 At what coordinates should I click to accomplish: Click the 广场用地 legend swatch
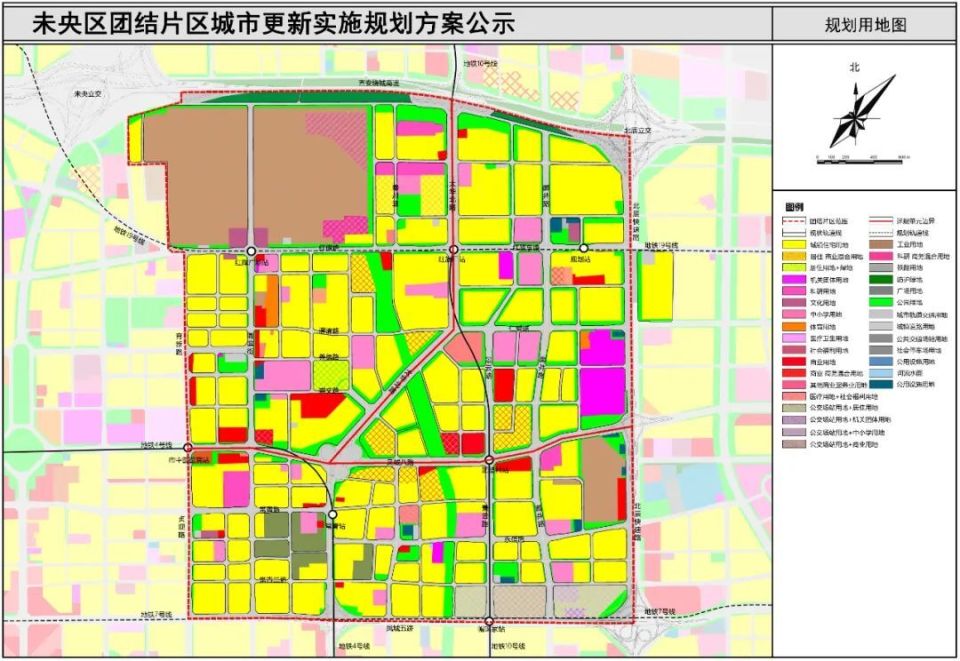pos(880,291)
